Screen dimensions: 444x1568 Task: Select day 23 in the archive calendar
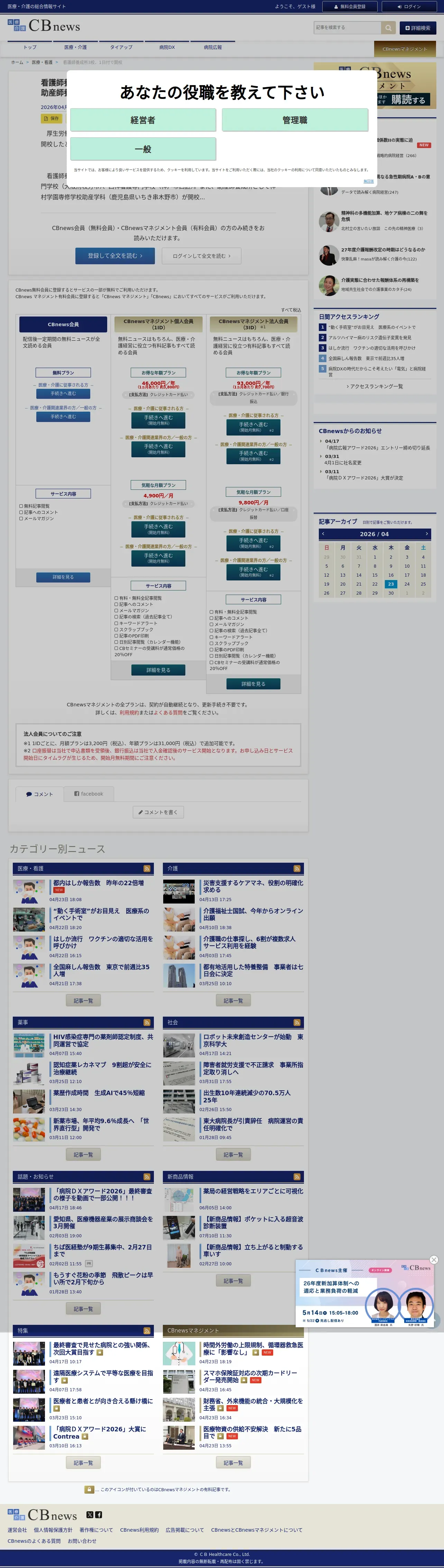391,584
